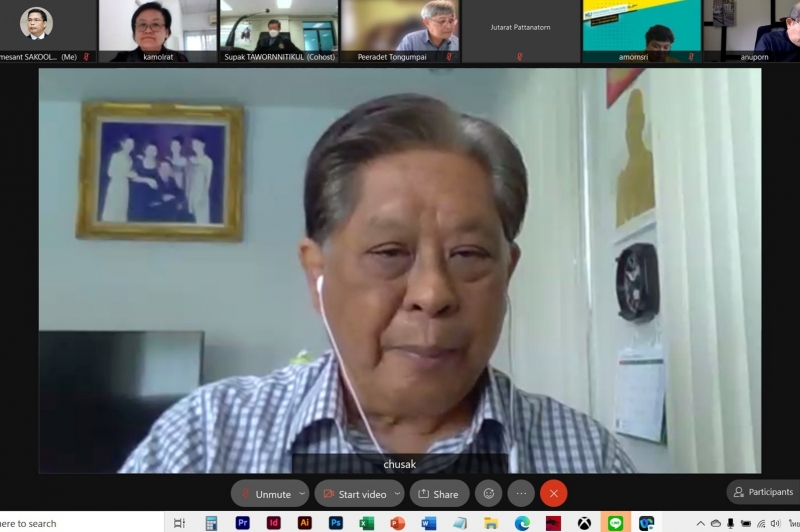Launch Adobe Illustrator from taskbar
The image size is (800, 532).
coord(304,523)
